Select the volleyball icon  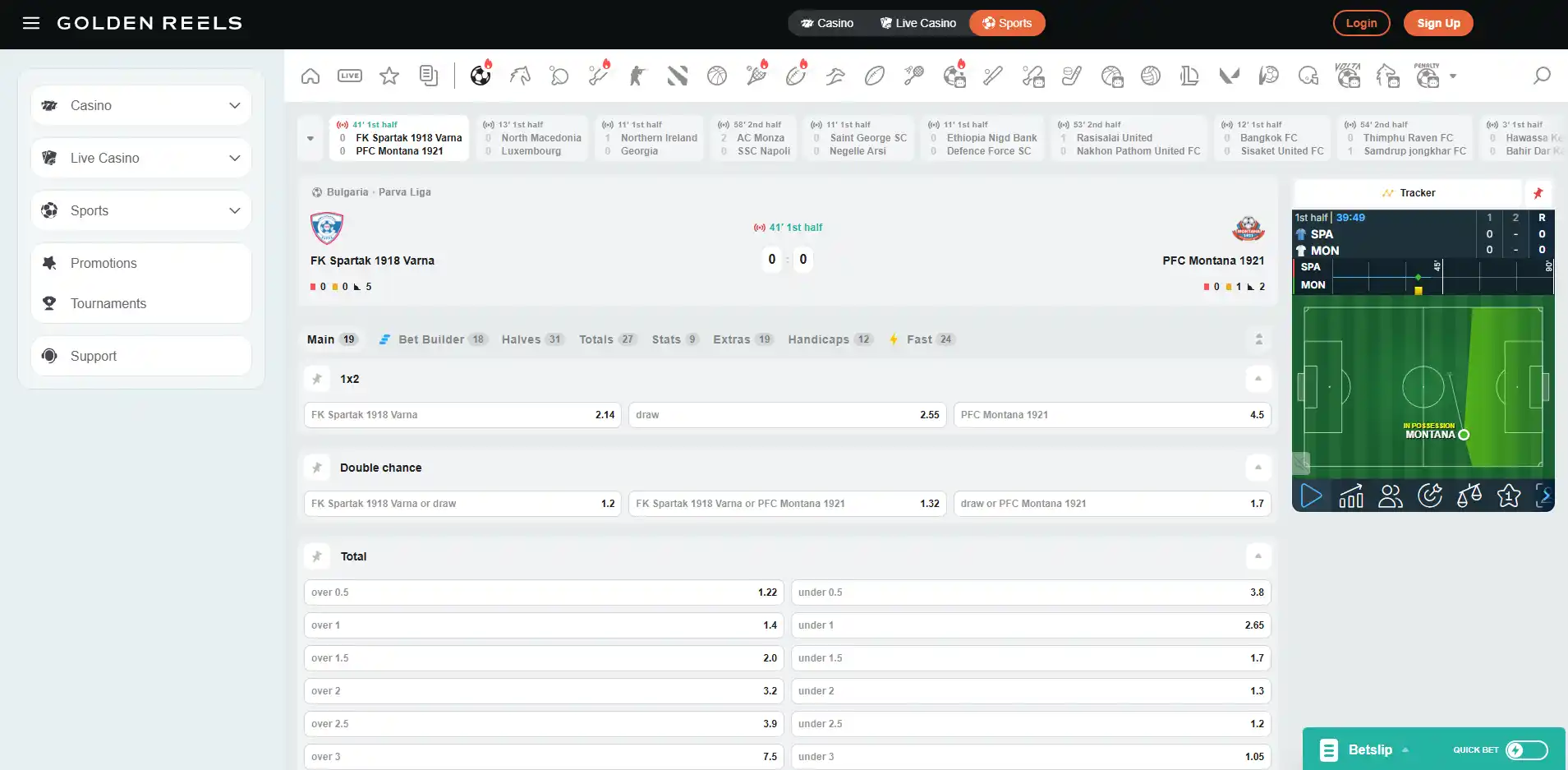1151,76
